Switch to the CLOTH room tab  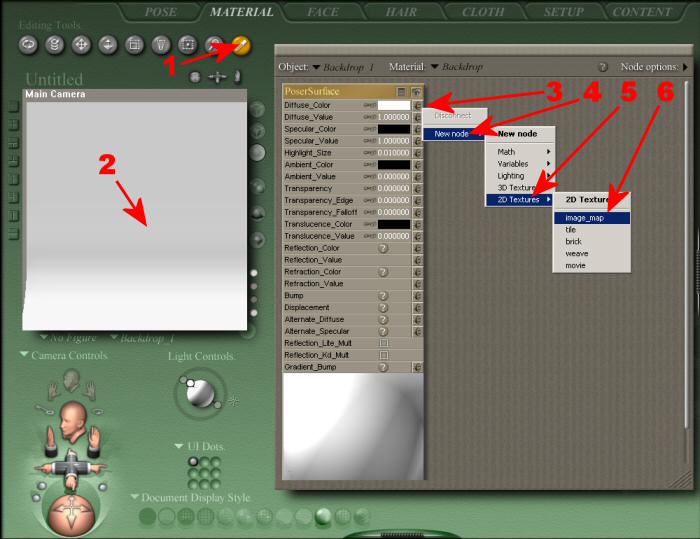click(483, 12)
